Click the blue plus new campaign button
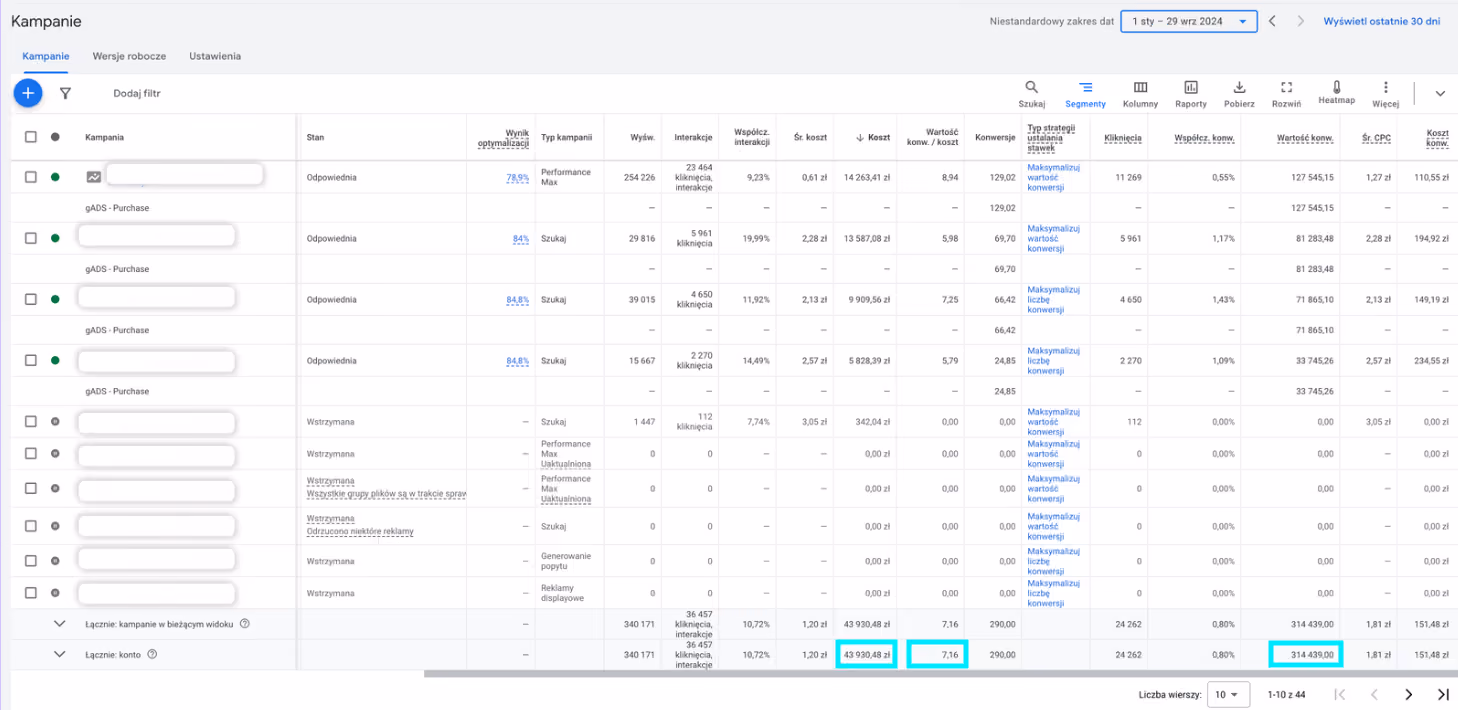 28,93
